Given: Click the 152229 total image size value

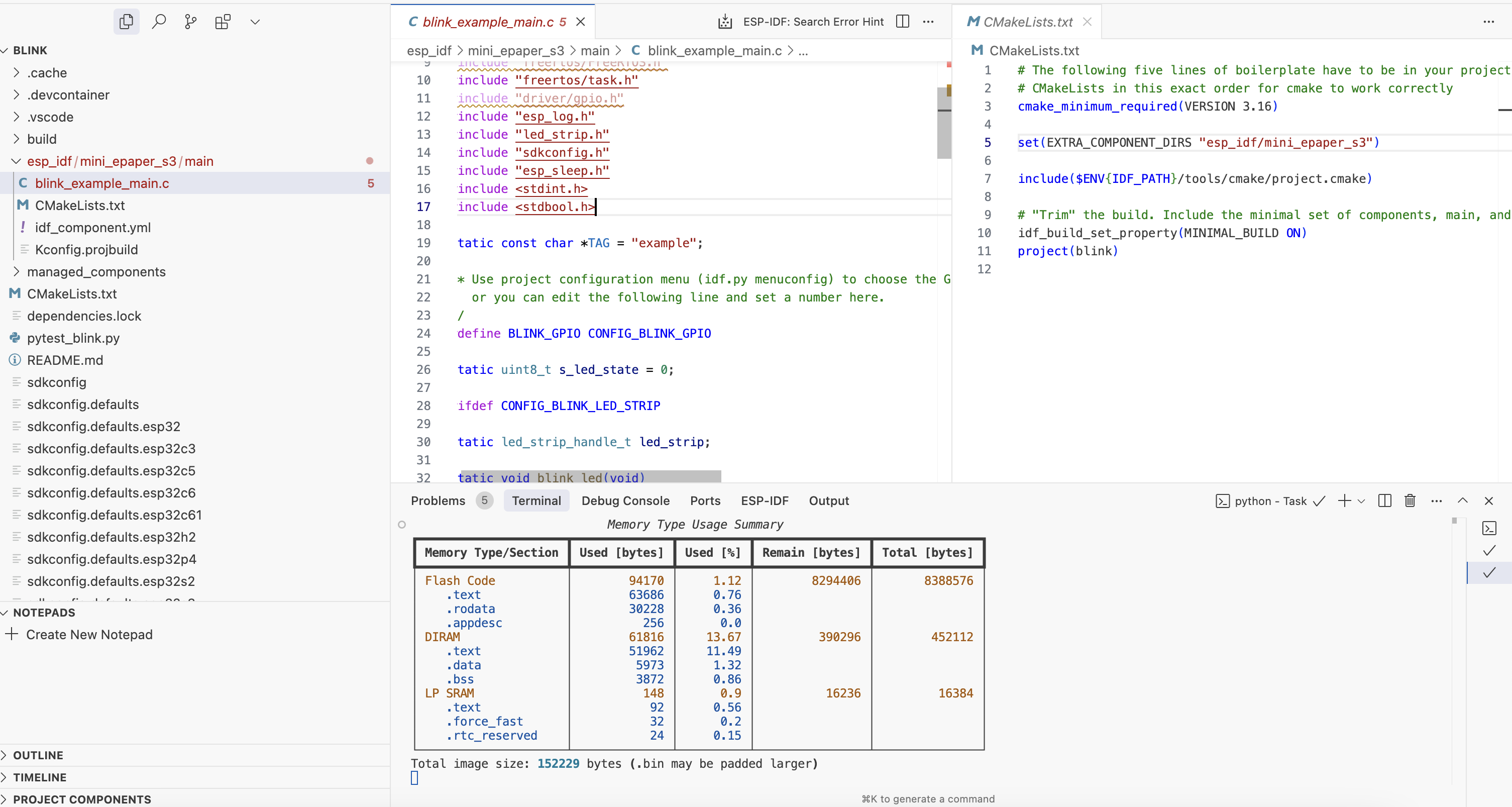Looking at the screenshot, I should [558, 764].
